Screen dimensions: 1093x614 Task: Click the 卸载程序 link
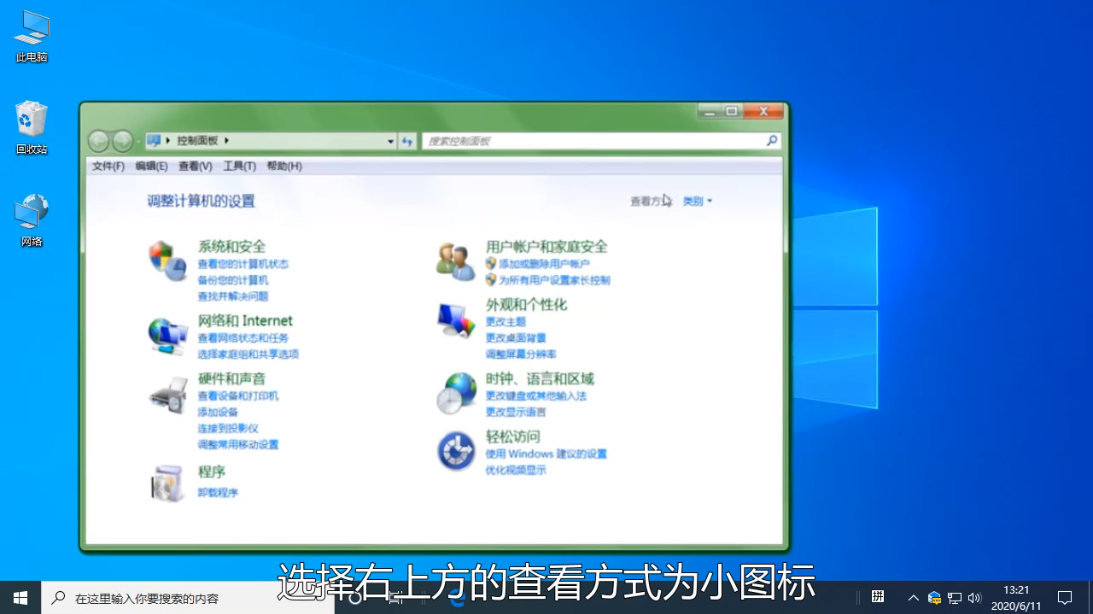[218, 493]
